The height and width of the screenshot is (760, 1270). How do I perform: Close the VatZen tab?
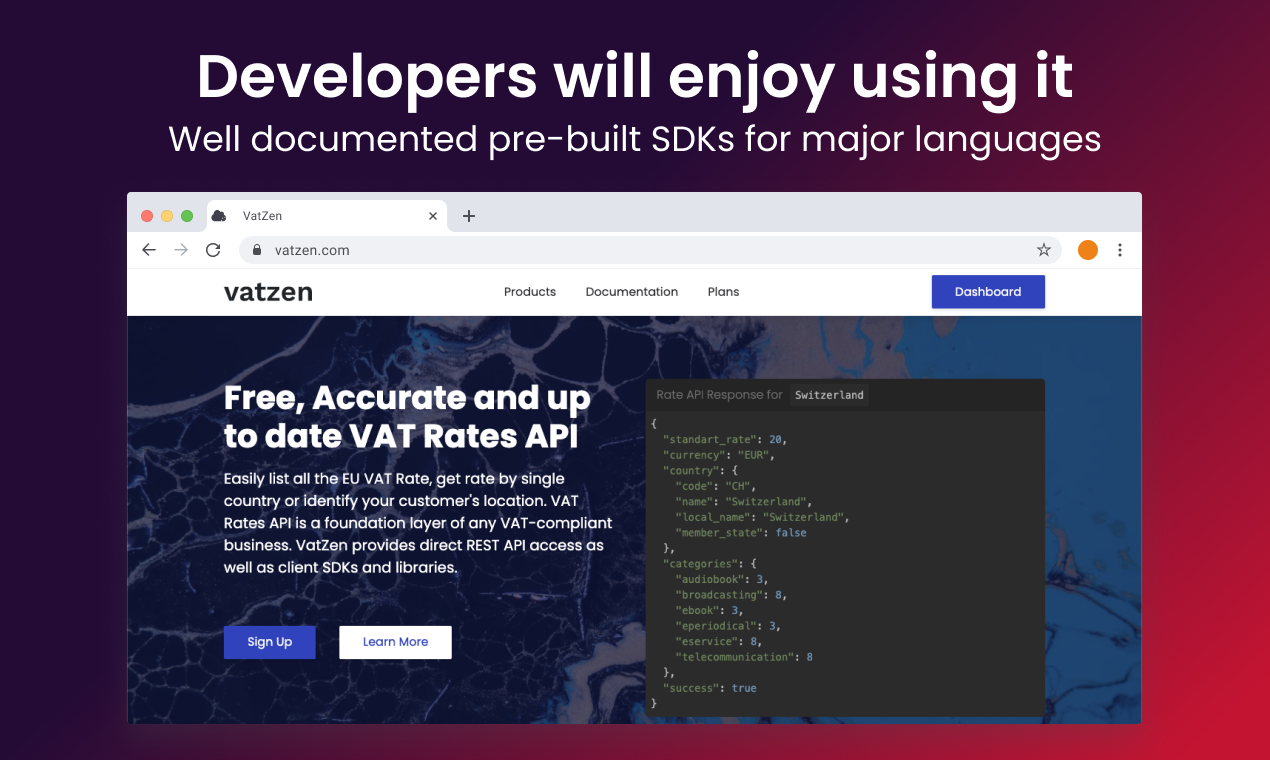[433, 216]
